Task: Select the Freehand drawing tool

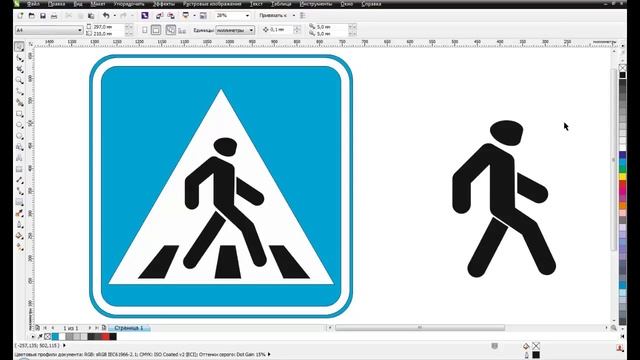Action: pyautogui.click(x=20, y=91)
